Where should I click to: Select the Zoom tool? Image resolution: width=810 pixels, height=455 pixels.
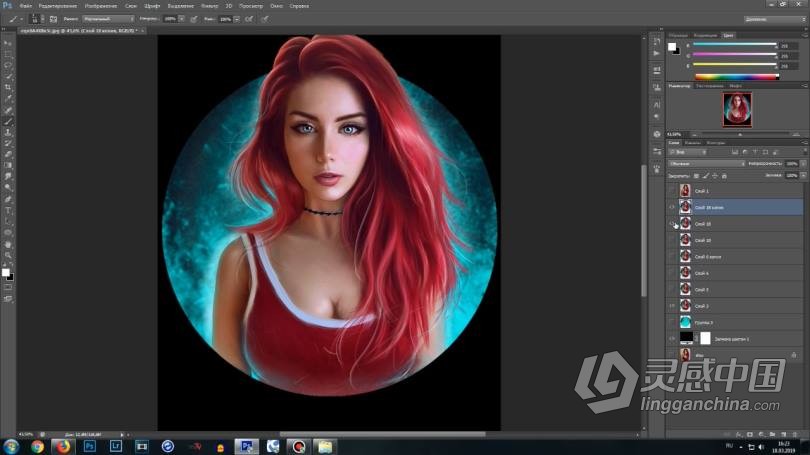coord(8,255)
